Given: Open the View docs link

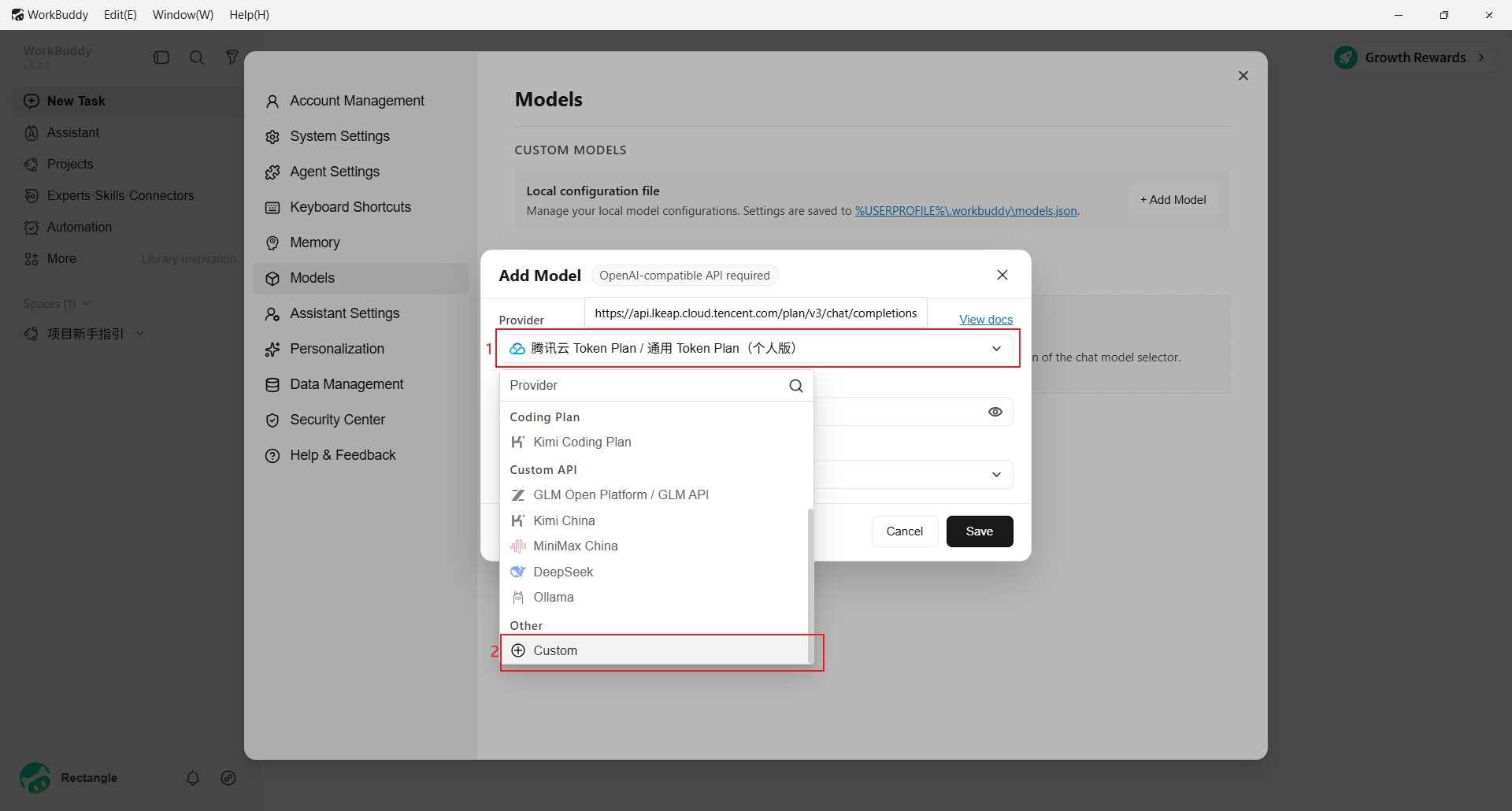Looking at the screenshot, I should point(986,320).
